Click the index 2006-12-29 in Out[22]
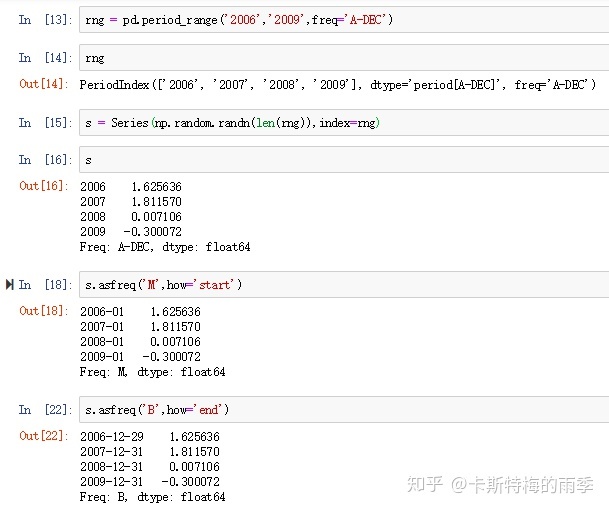This screenshot has width=609, height=511. point(112,437)
